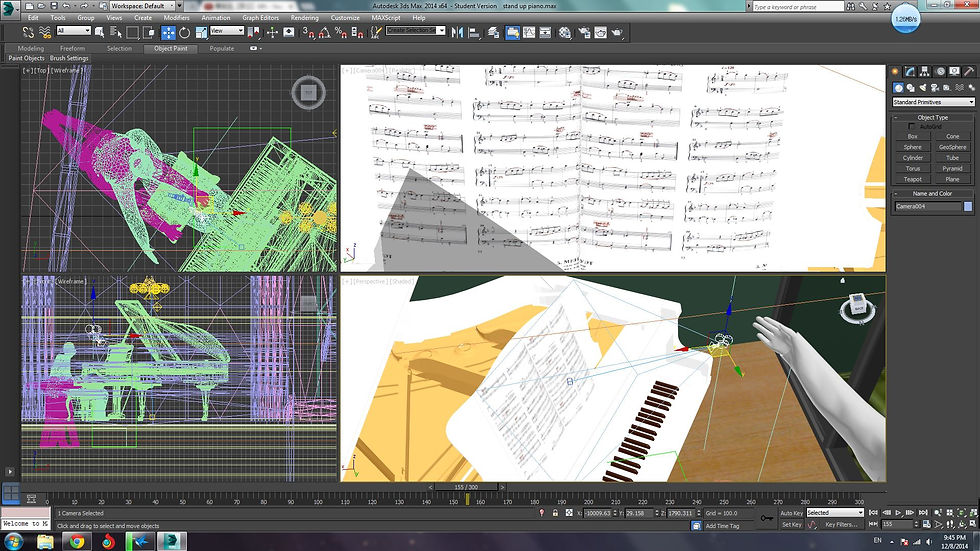This screenshot has height=551, width=980.
Task: Open the Create Selection Set dropdown
Action: [415, 31]
